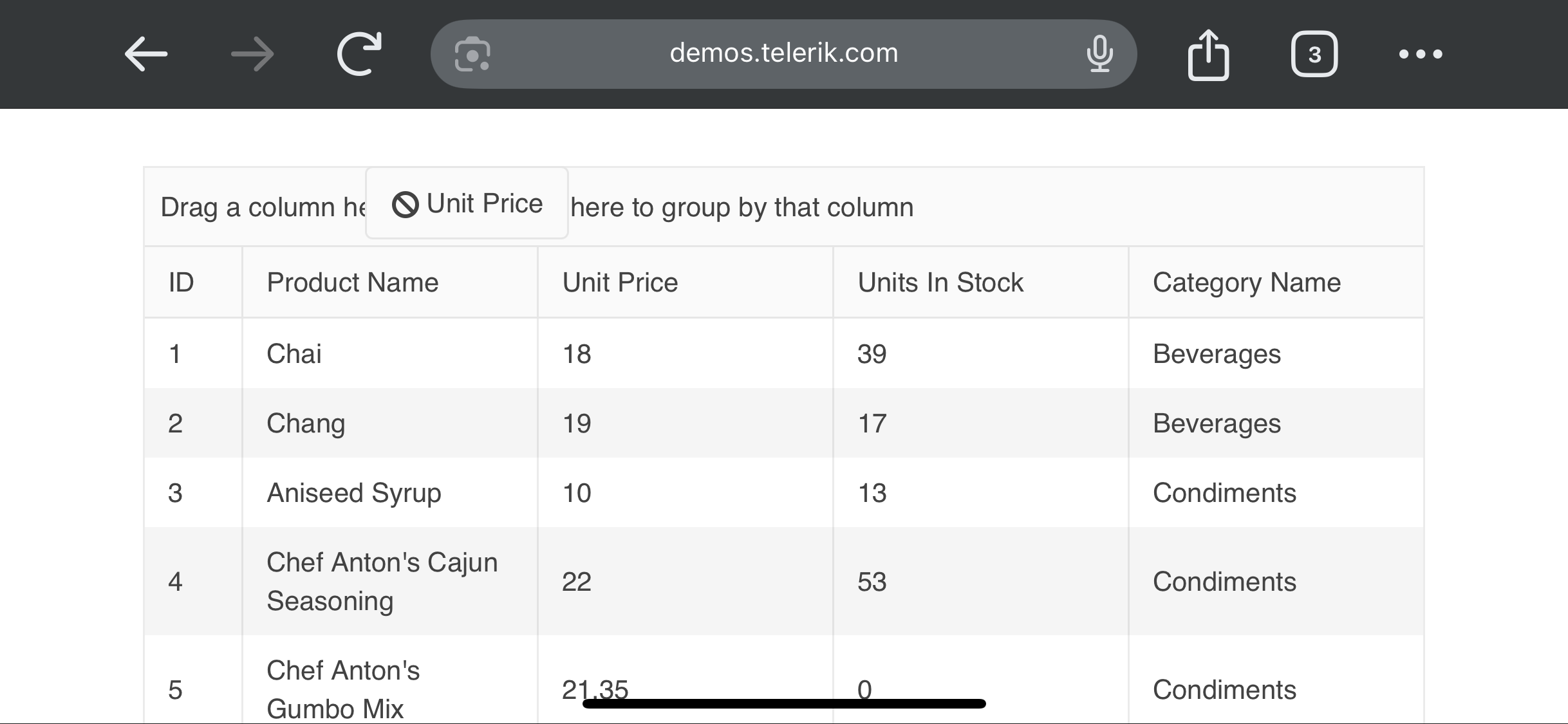The image size is (1568, 724).
Task: Tap the demos.telerik.com address bar
Action: [x=783, y=53]
